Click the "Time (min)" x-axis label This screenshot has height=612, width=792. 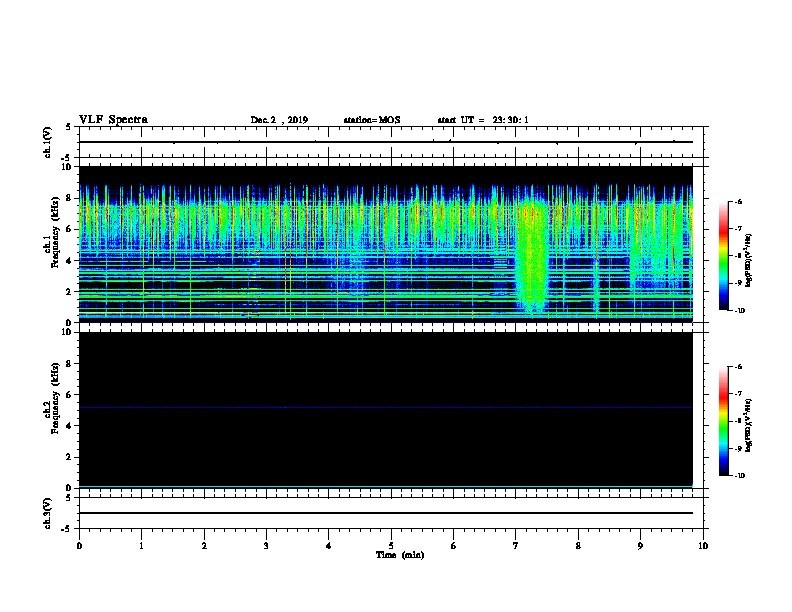coord(400,555)
